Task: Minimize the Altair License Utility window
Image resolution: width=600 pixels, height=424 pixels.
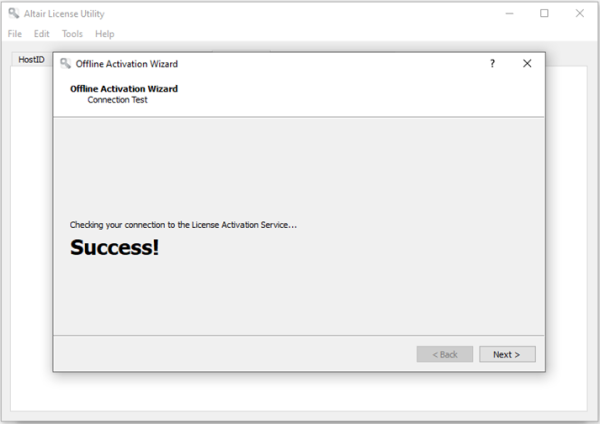Action: [x=509, y=13]
